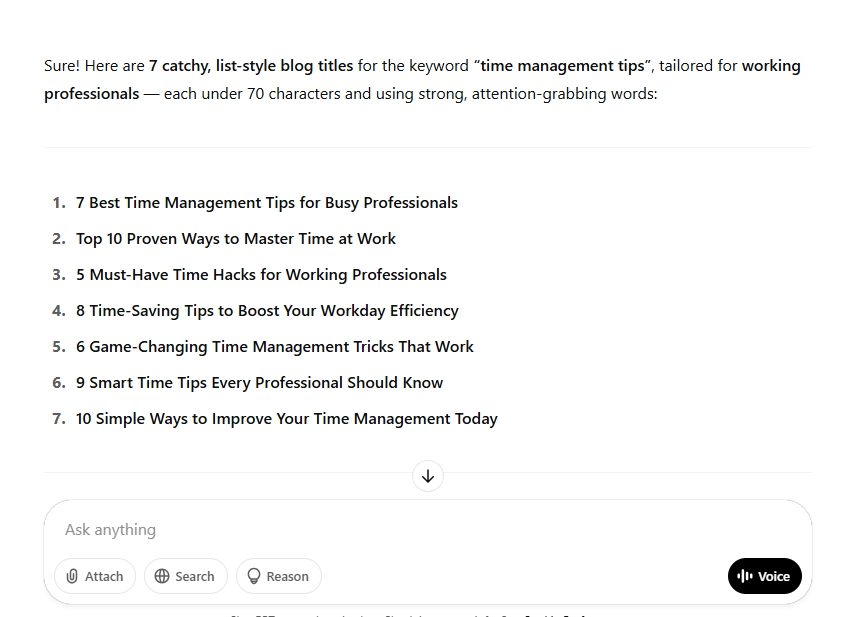Click title '8 Time-Saving Tips to Boost Your Workday'
The height and width of the screenshot is (617, 848).
pos(267,311)
